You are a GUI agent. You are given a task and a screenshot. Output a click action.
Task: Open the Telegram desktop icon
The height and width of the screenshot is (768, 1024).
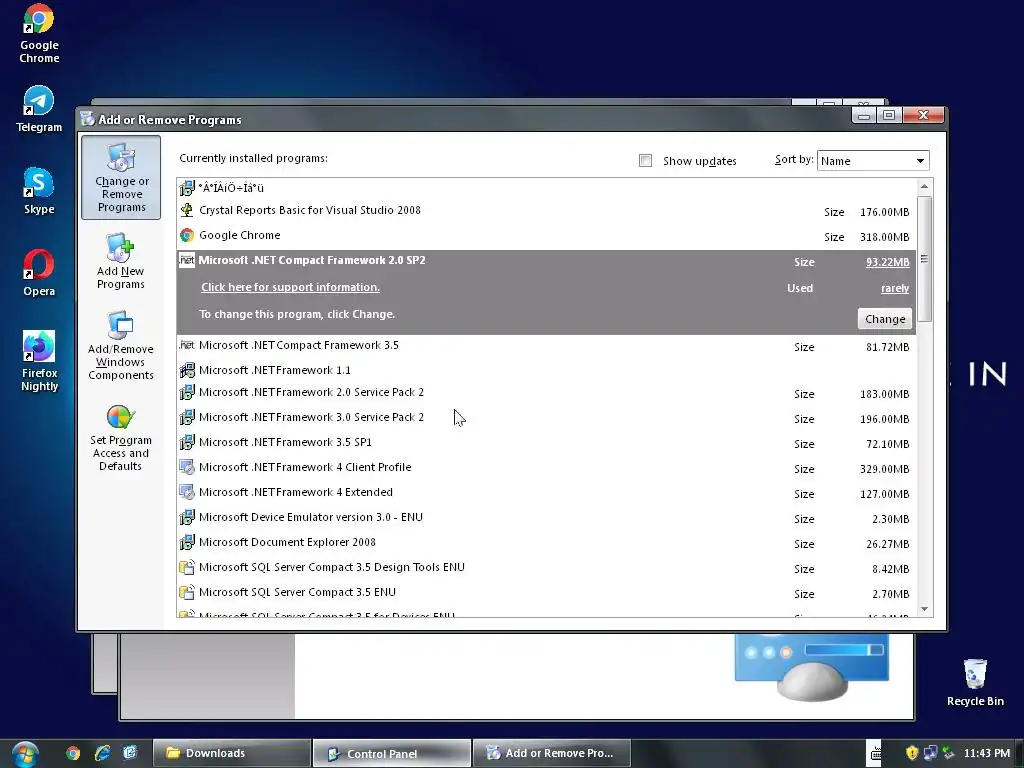pyautogui.click(x=39, y=109)
